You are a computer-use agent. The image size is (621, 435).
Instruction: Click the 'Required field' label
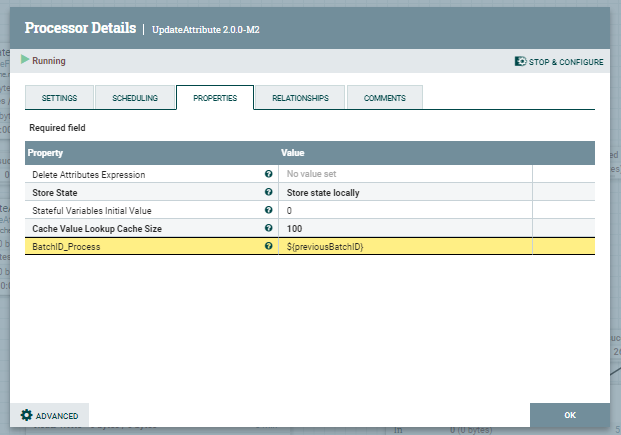point(57,128)
